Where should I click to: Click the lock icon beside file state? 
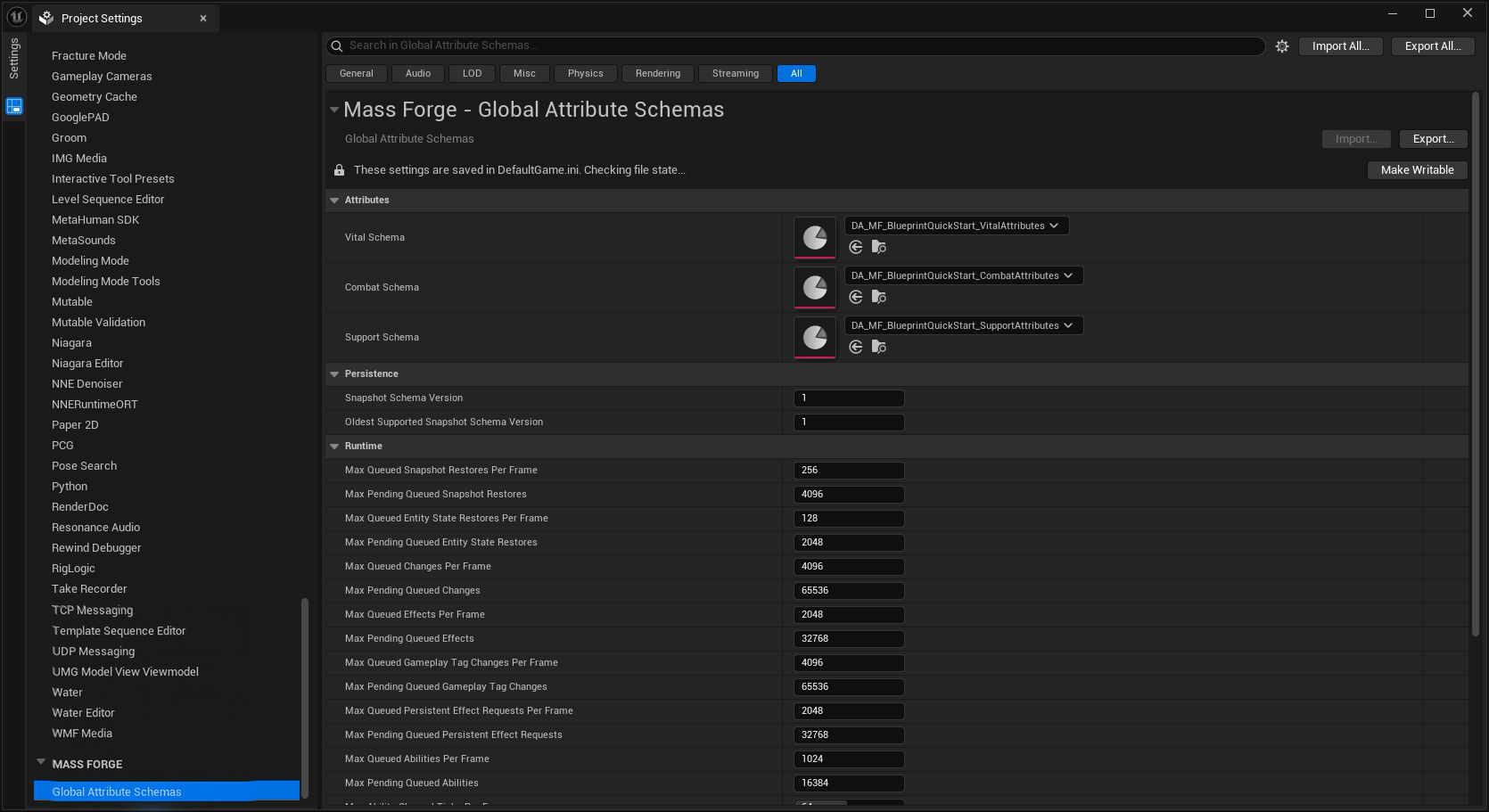tap(339, 170)
